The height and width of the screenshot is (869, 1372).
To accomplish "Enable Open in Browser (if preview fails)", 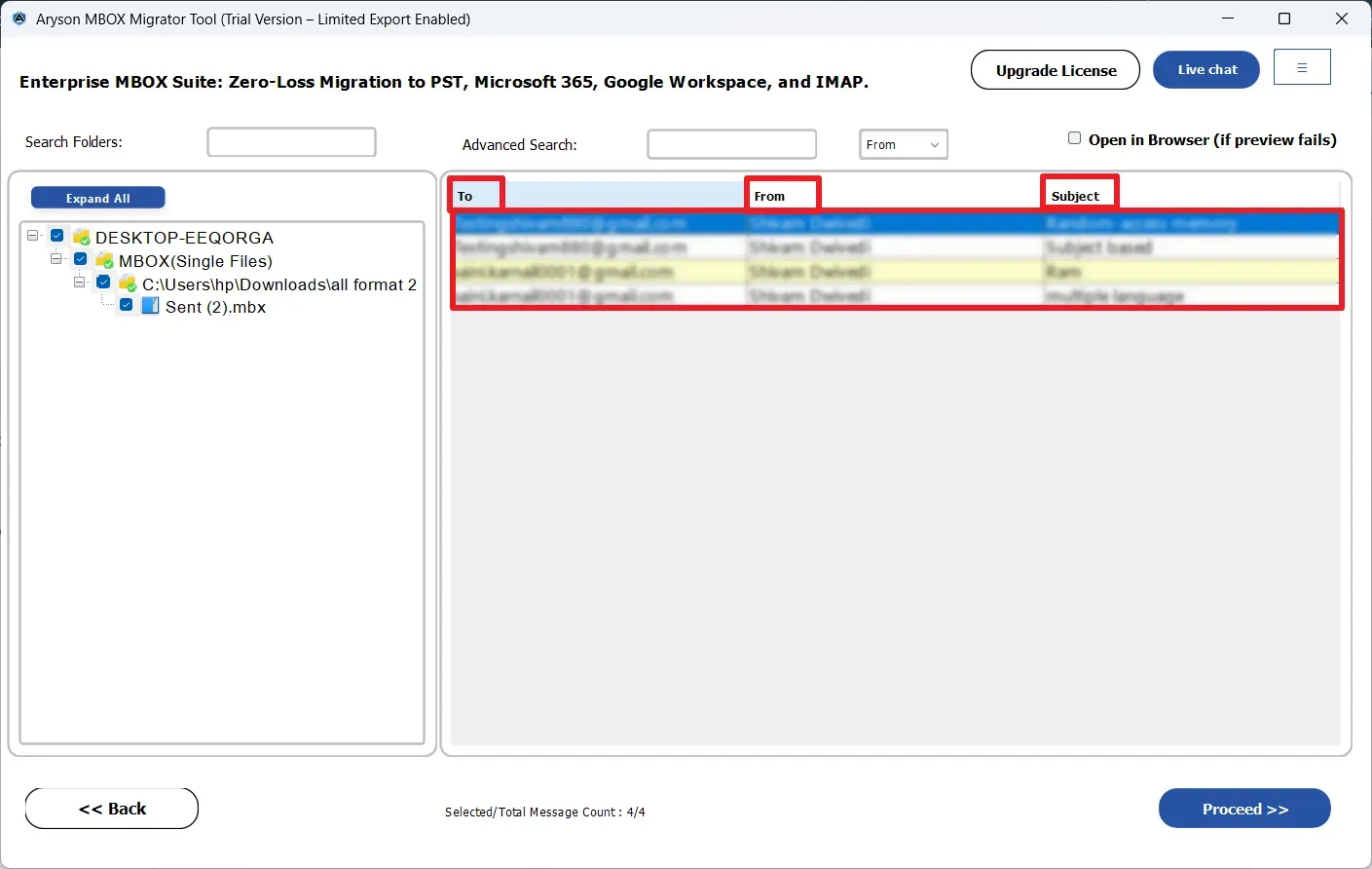I will coord(1075,138).
